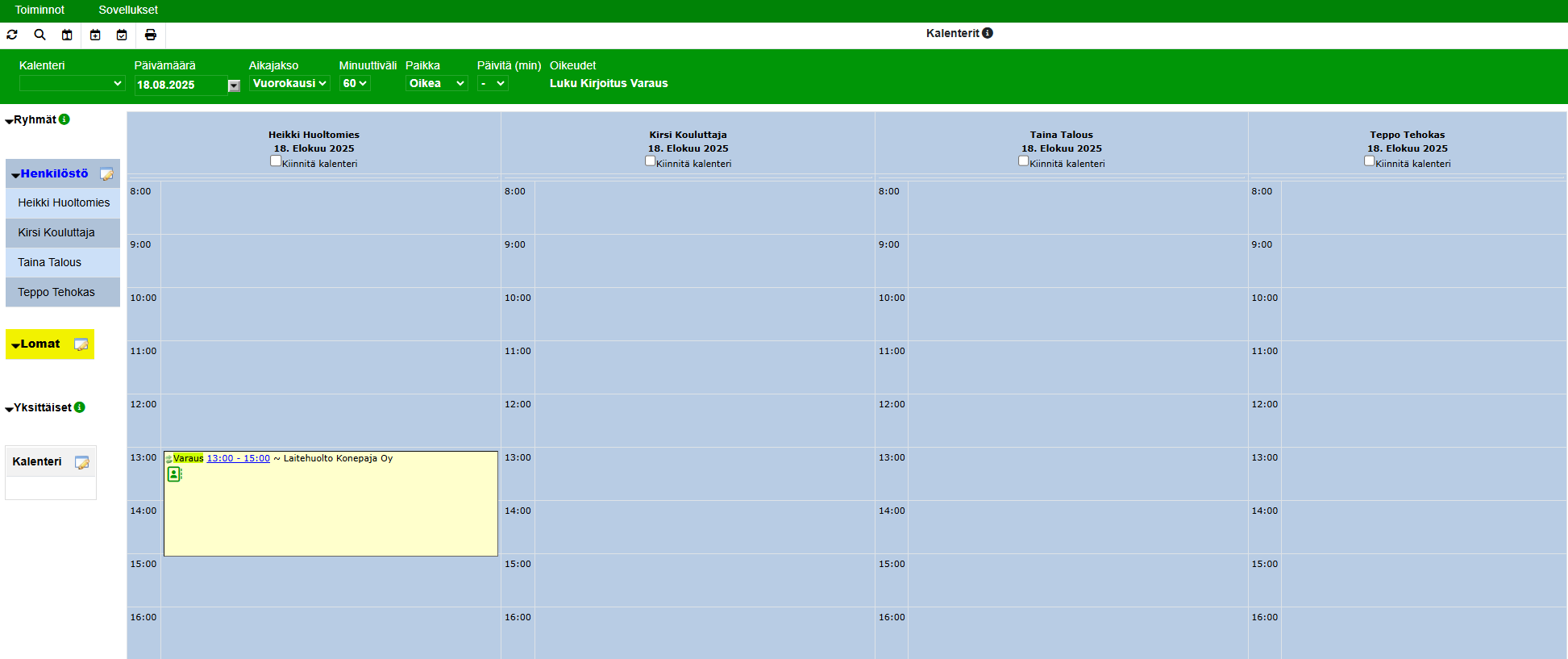Screen dimensions: 1568x659
Task: Enable Kiinnitä kalenteri for Kirsi Kouluttaja
Action: click(650, 161)
